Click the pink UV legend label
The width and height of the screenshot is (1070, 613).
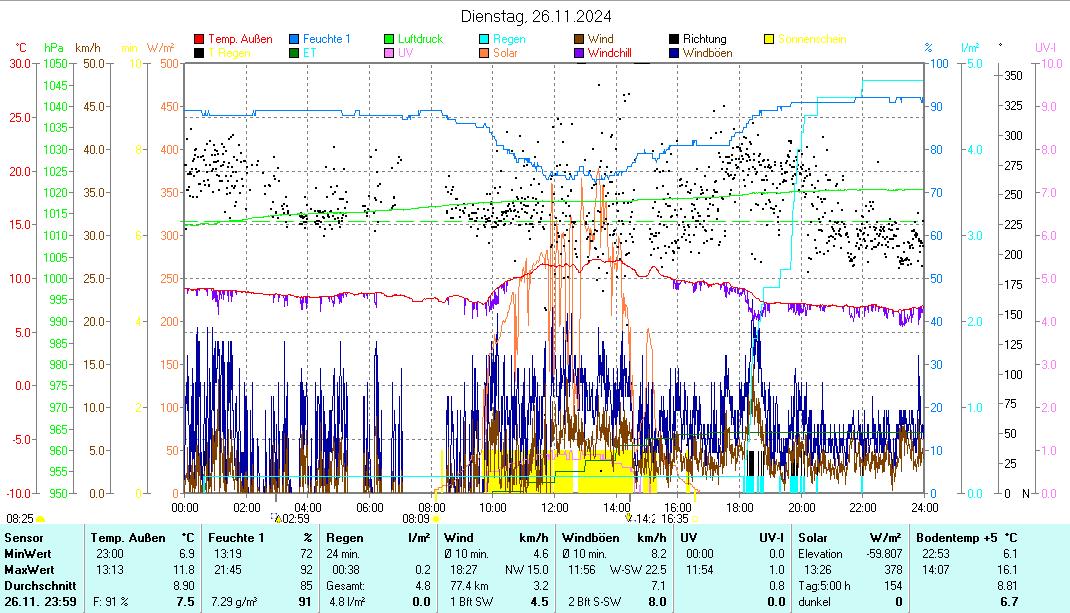coord(405,53)
